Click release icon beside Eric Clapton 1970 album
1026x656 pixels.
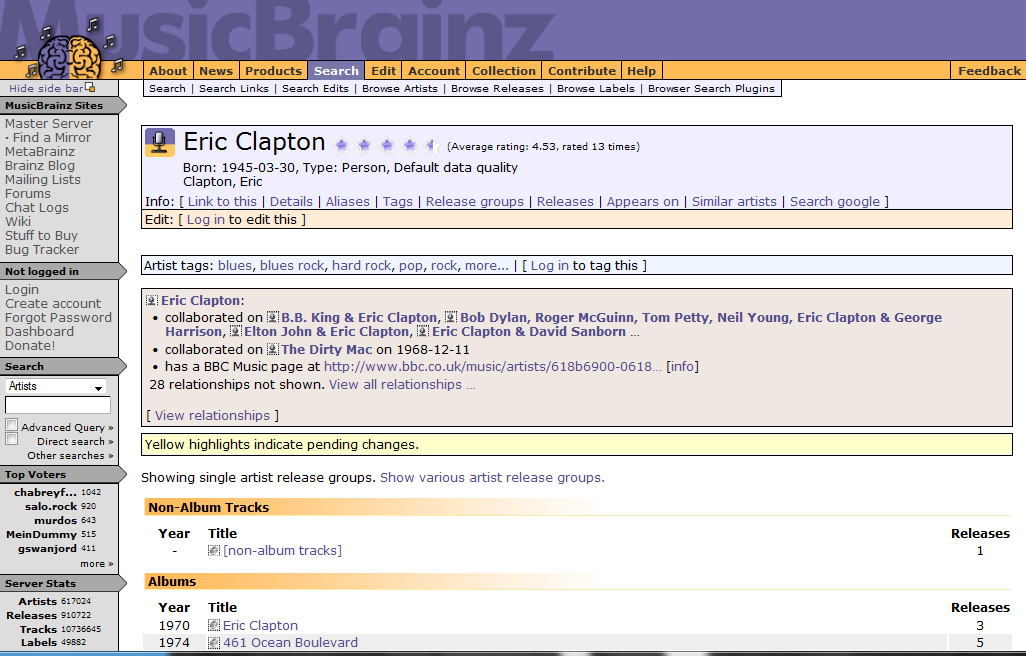214,625
